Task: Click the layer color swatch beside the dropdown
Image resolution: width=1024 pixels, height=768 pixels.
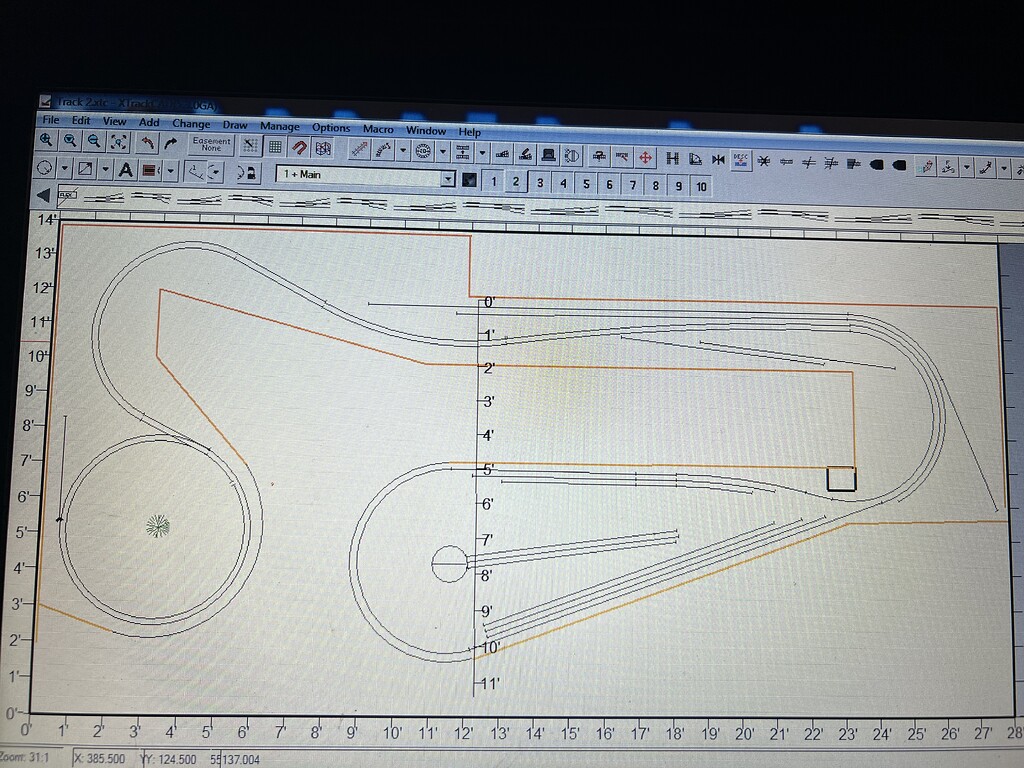Action: coord(467,177)
